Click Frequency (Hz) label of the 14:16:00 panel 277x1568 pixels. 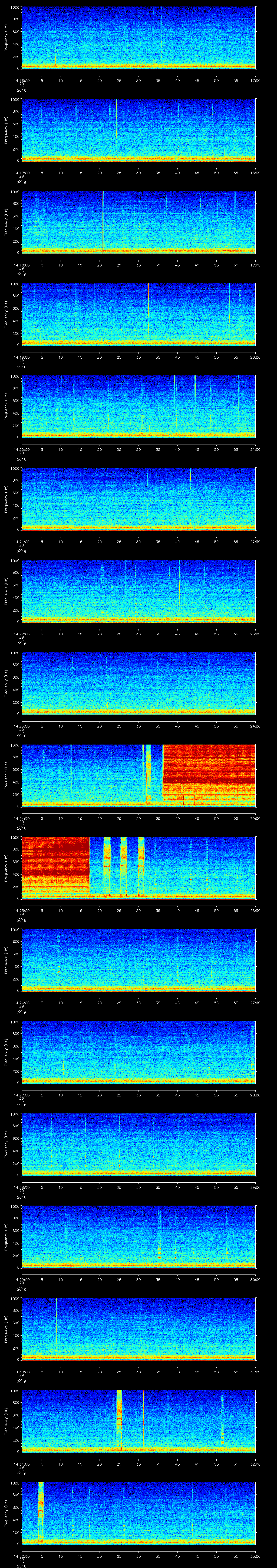6,38
